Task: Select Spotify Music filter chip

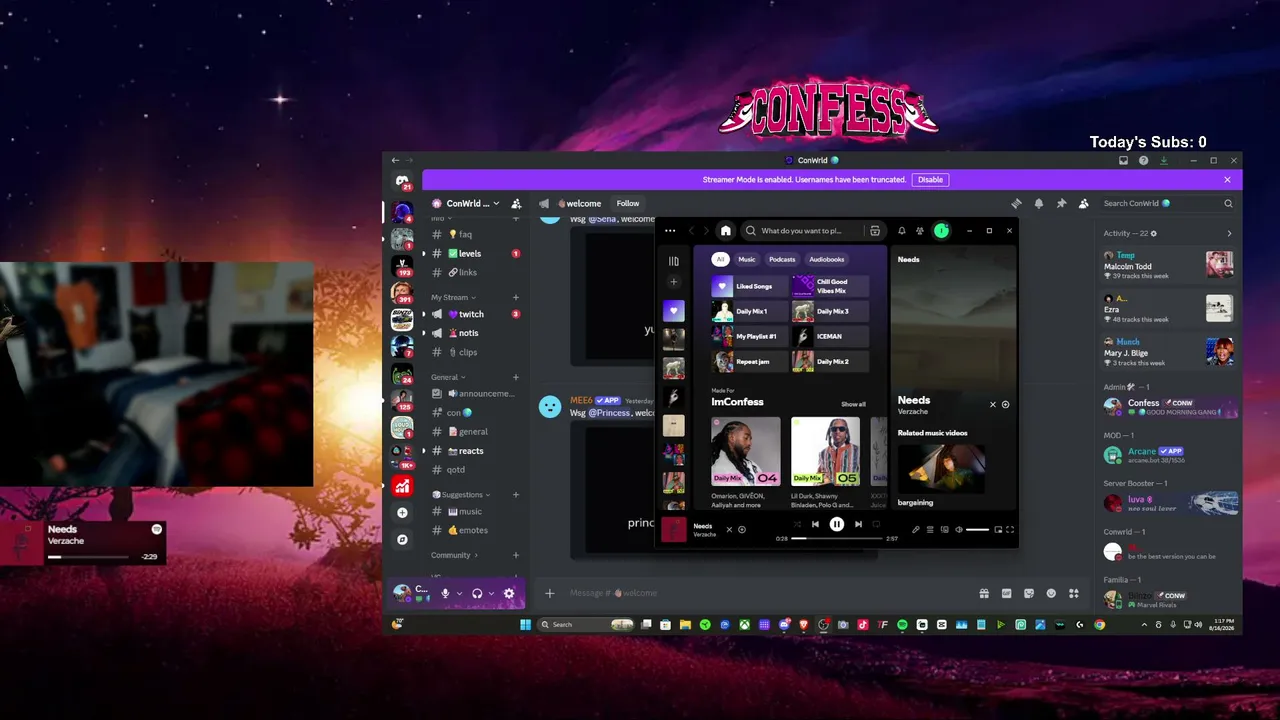Action: [x=747, y=259]
